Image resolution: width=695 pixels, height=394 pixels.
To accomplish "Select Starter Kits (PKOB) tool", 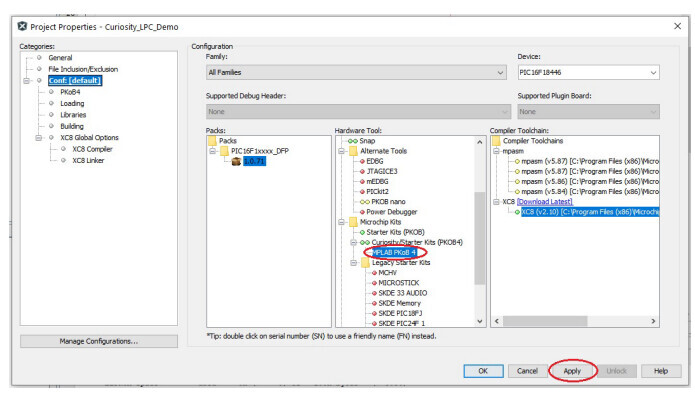I will [395, 232].
